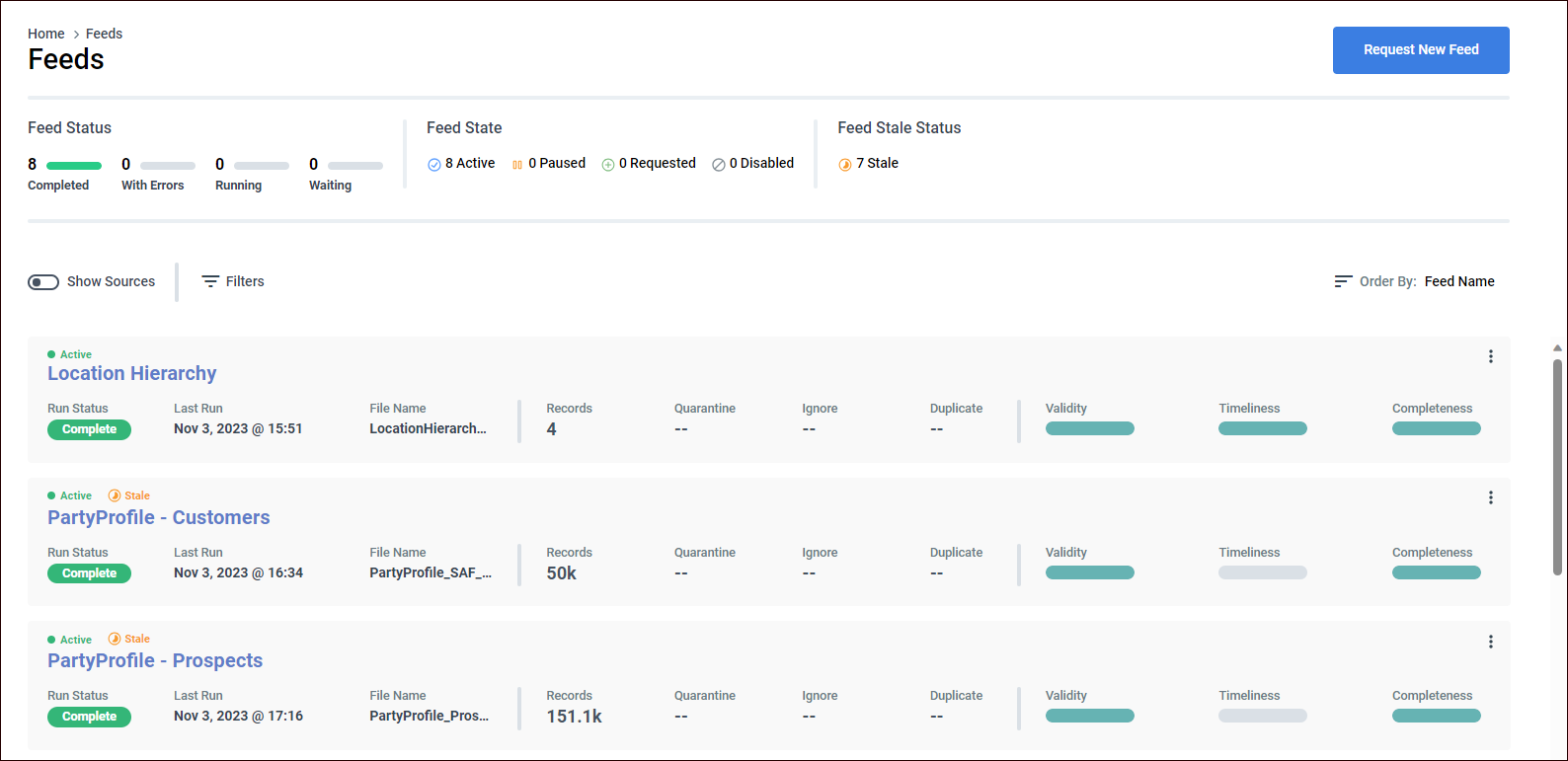
Task: Open kebab menu for Location Hierarchy feed
Action: pyautogui.click(x=1490, y=356)
